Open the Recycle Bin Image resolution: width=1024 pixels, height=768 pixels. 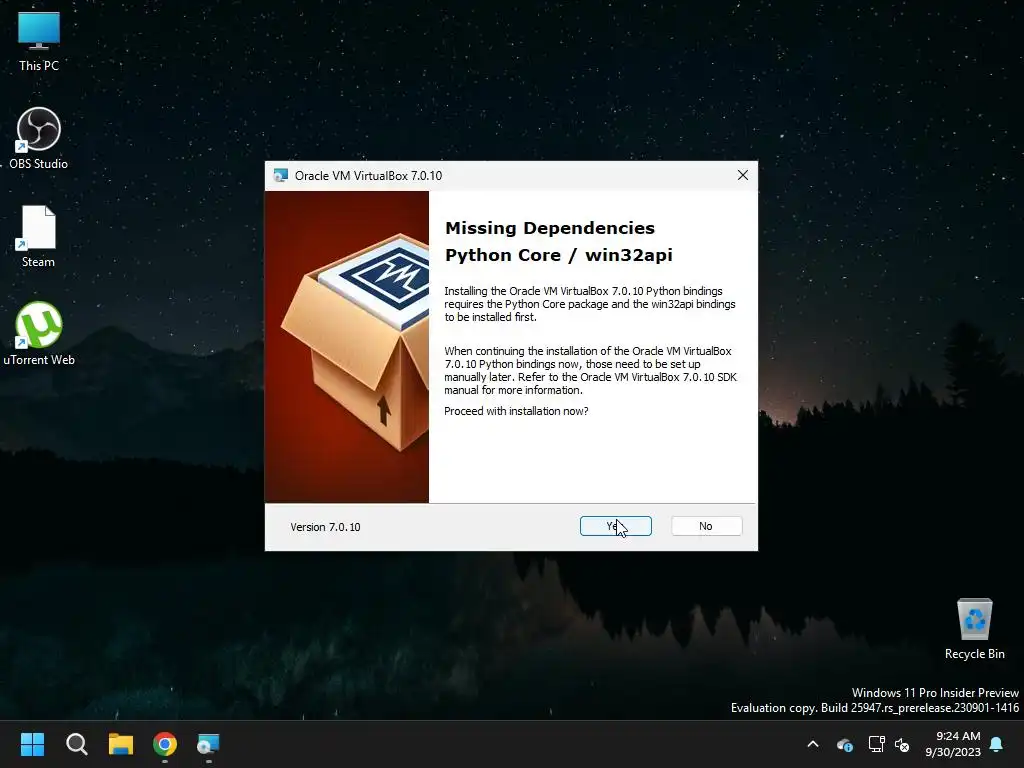point(974,628)
